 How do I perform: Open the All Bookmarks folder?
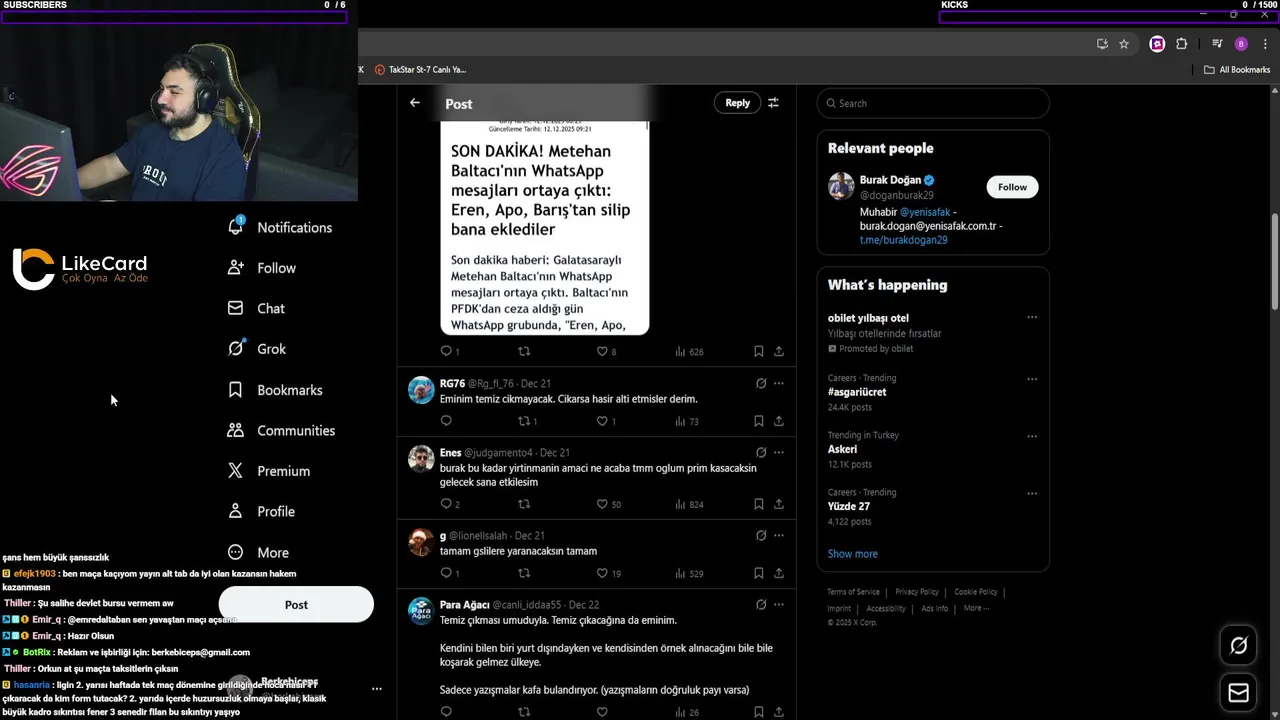click(x=1237, y=70)
